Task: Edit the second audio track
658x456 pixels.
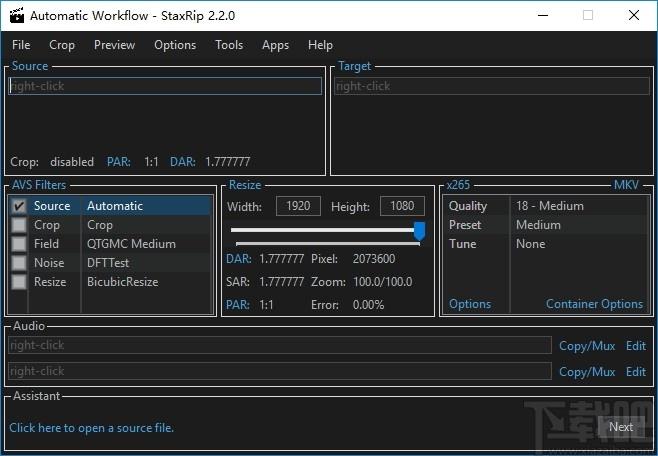Action: [636, 372]
